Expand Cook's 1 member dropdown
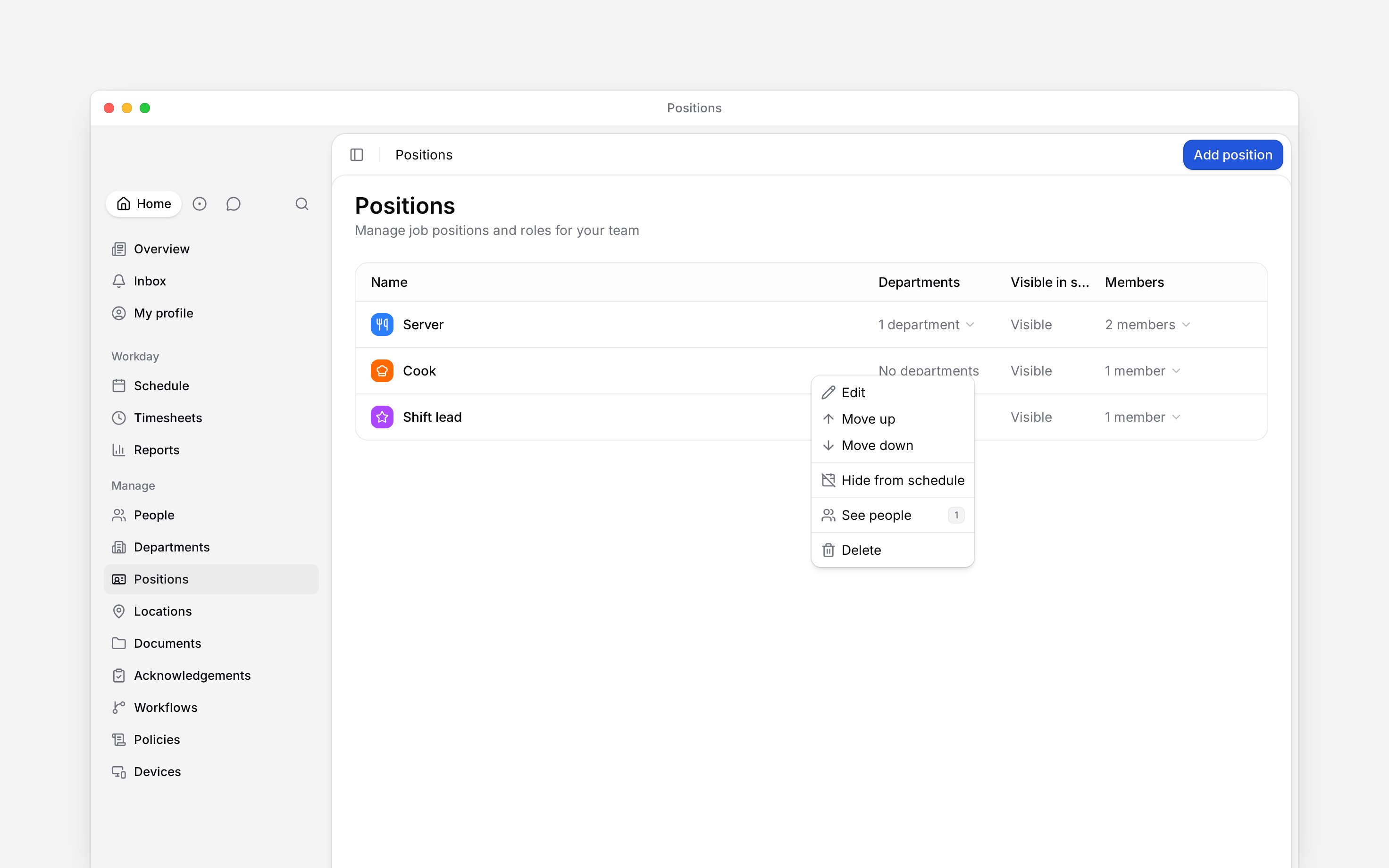 (x=1143, y=371)
